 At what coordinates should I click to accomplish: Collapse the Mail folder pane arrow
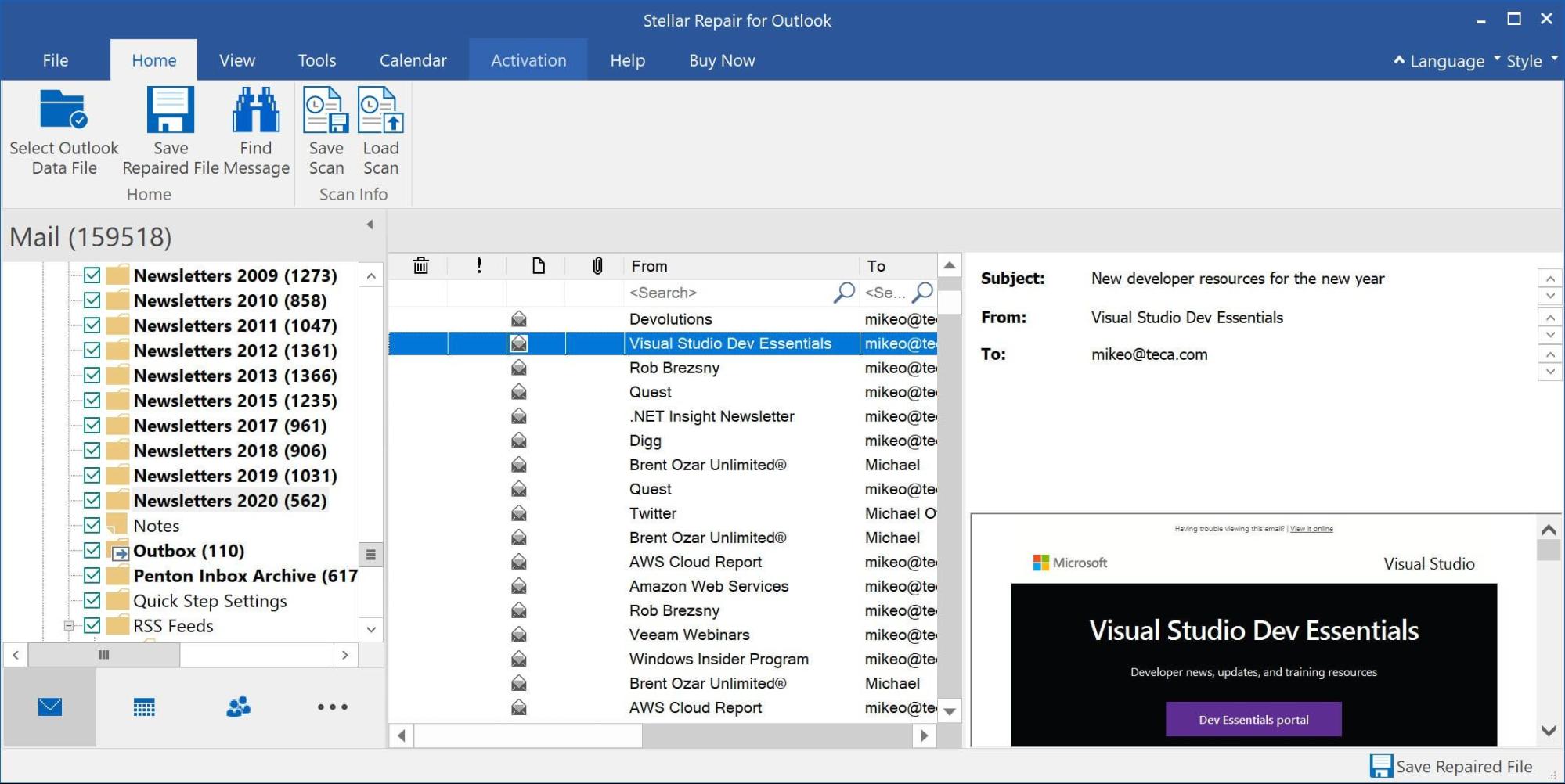pos(370,225)
